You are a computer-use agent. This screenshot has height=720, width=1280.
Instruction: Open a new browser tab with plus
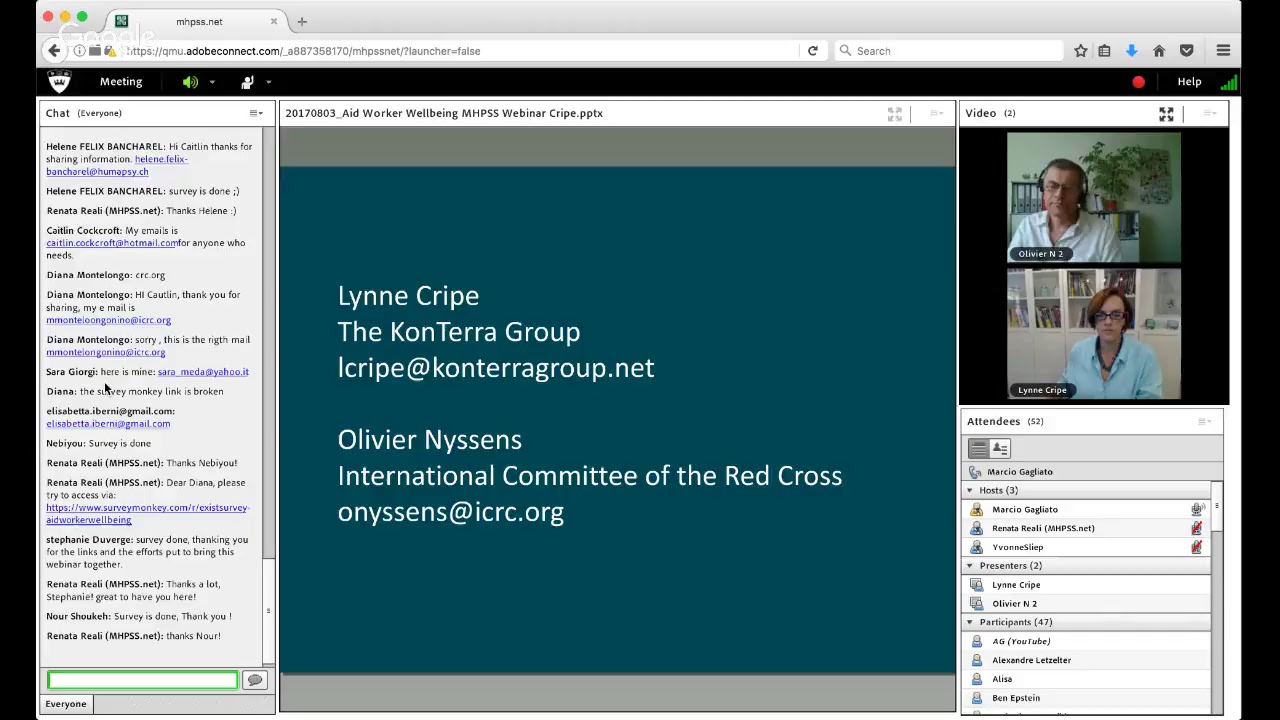pyautogui.click(x=302, y=21)
